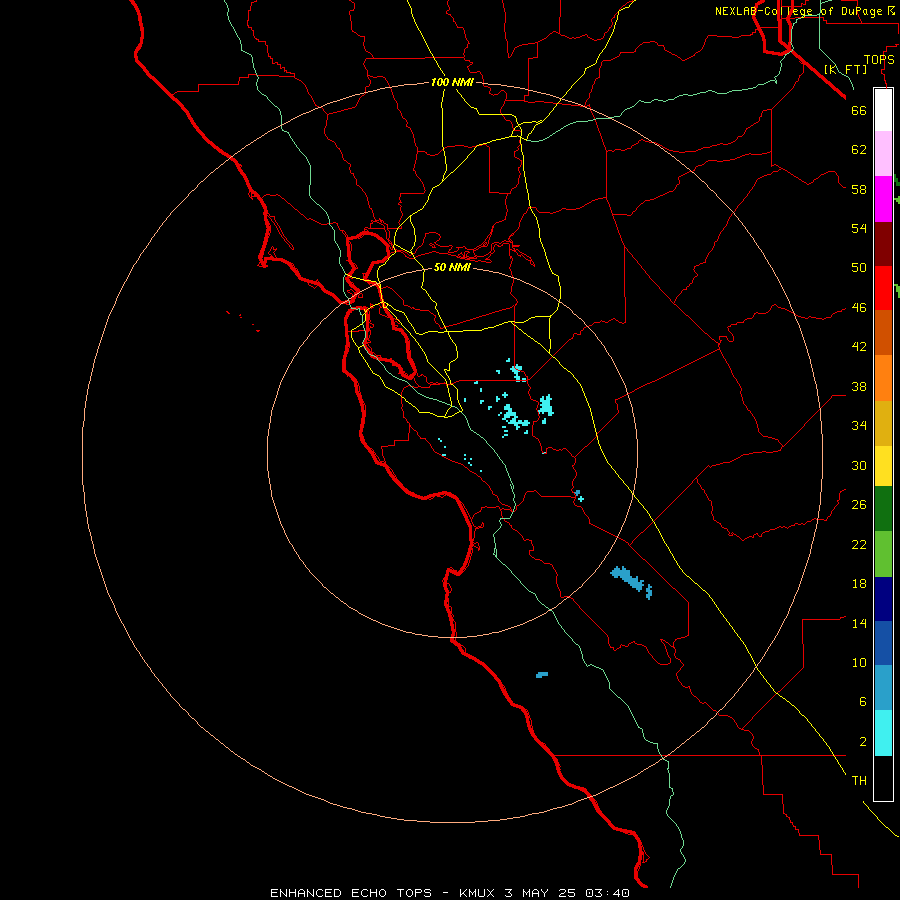Screen dimensions: 900x900
Task: Click the navy blue legend swatch
Action: [883, 599]
